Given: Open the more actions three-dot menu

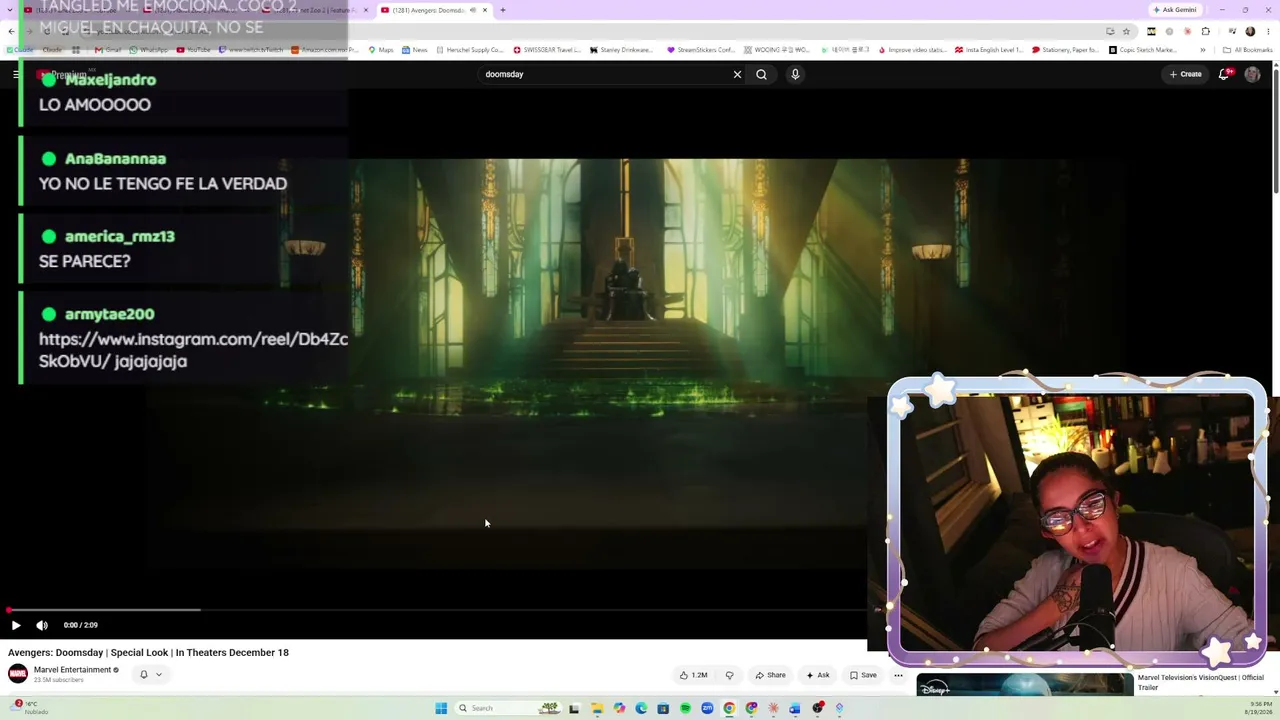Looking at the screenshot, I should (x=898, y=675).
